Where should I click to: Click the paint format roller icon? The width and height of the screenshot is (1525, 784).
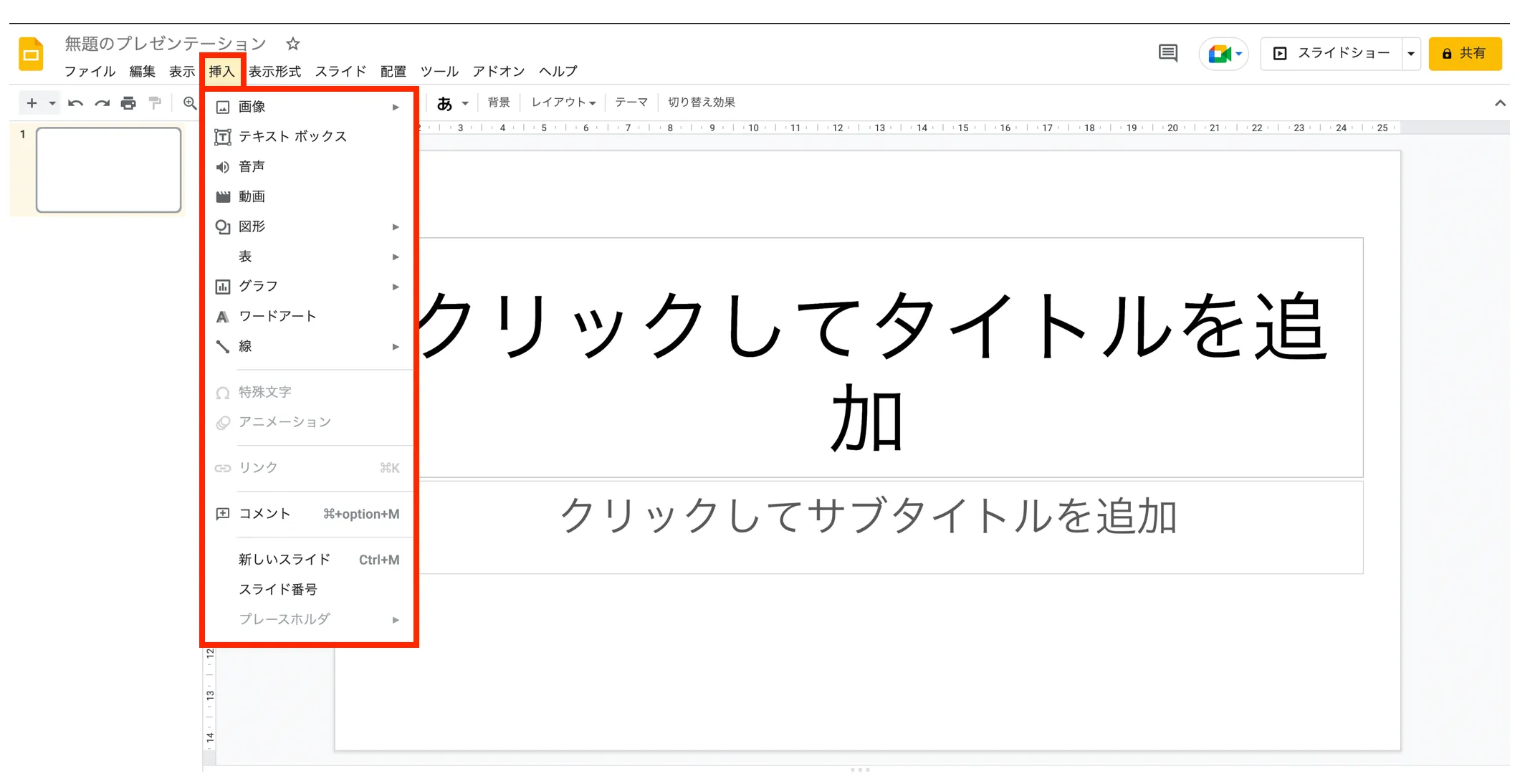155,103
